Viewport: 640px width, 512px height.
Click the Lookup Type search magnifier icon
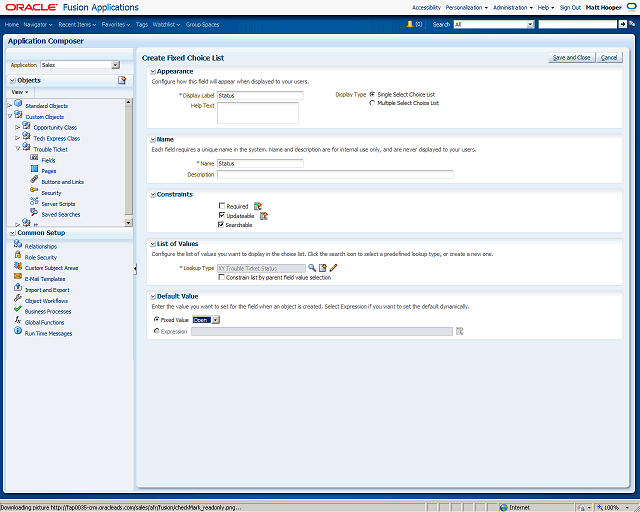coord(312,268)
